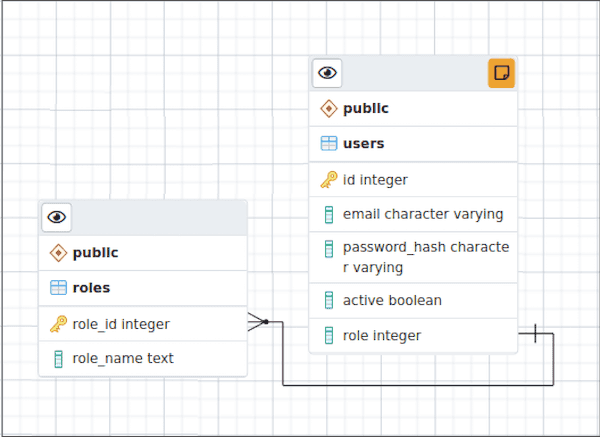Image resolution: width=600 pixels, height=437 pixels.
Task: Click the public schema label in users table
Action: [x=365, y=108]
